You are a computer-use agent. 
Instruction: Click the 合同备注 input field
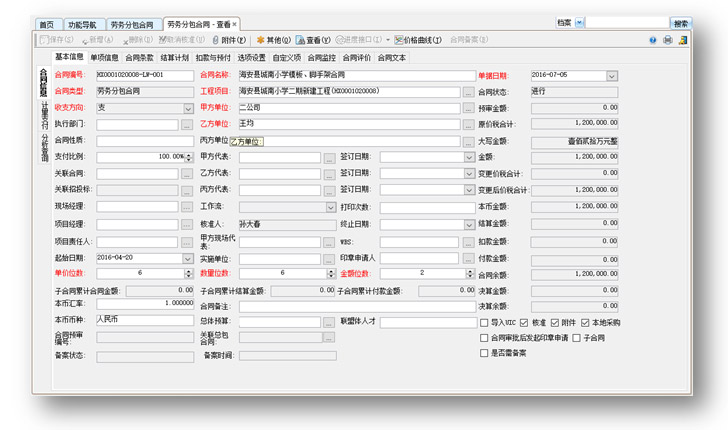tap(357, 307)
